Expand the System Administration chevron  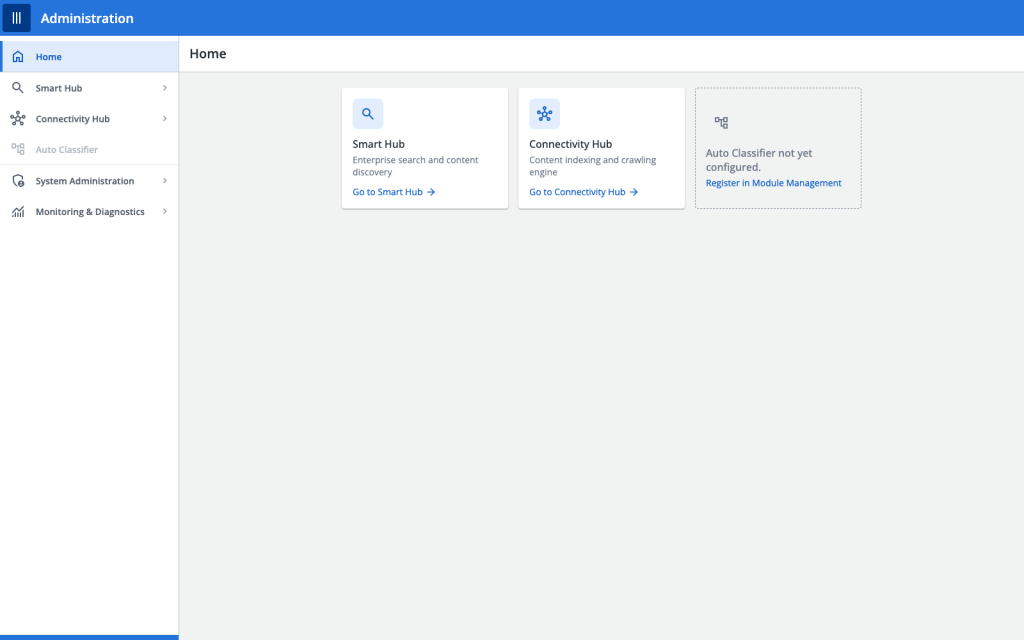tap(165, 181)
